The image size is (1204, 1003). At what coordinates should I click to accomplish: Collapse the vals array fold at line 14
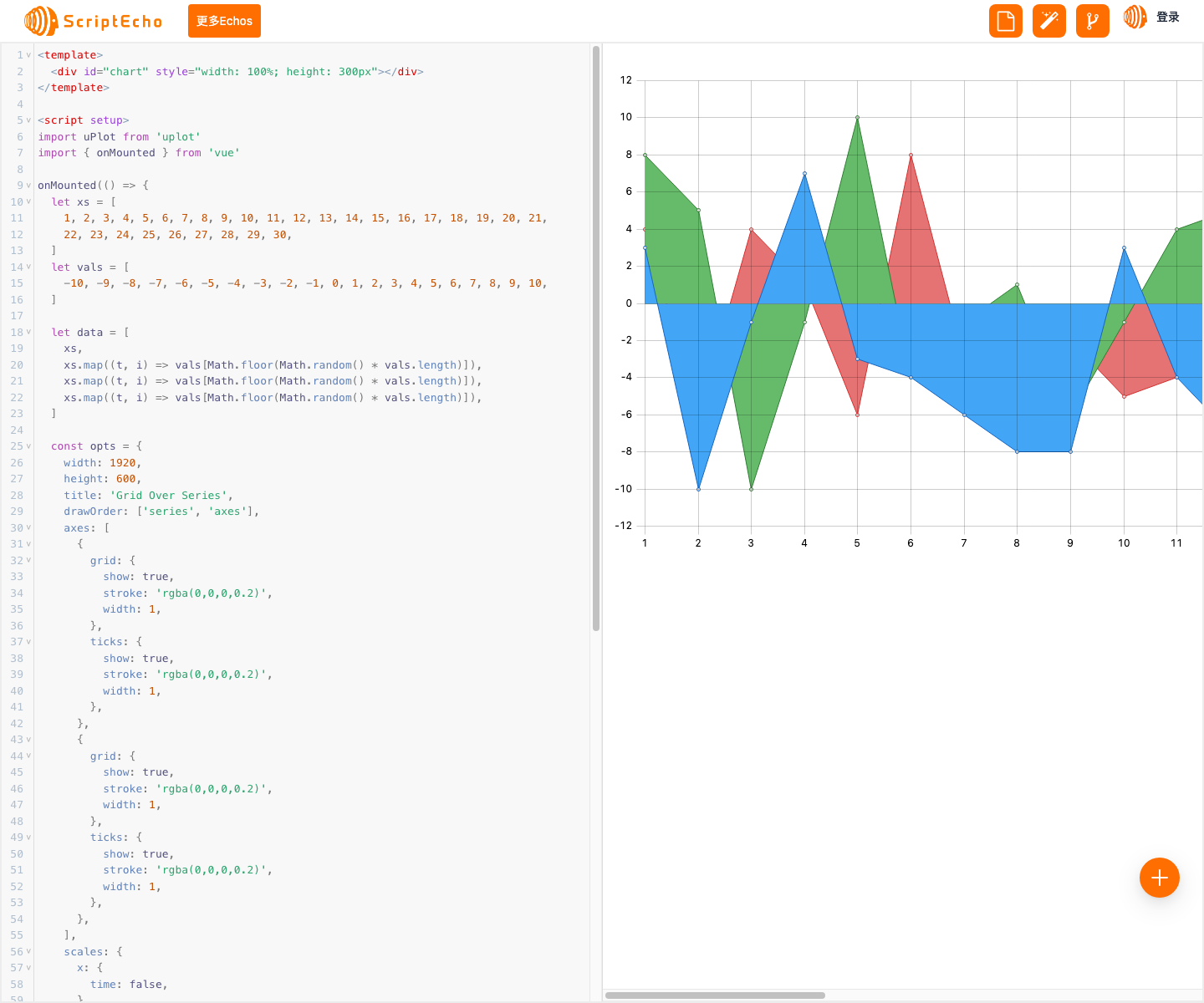[x=28, y=267]
